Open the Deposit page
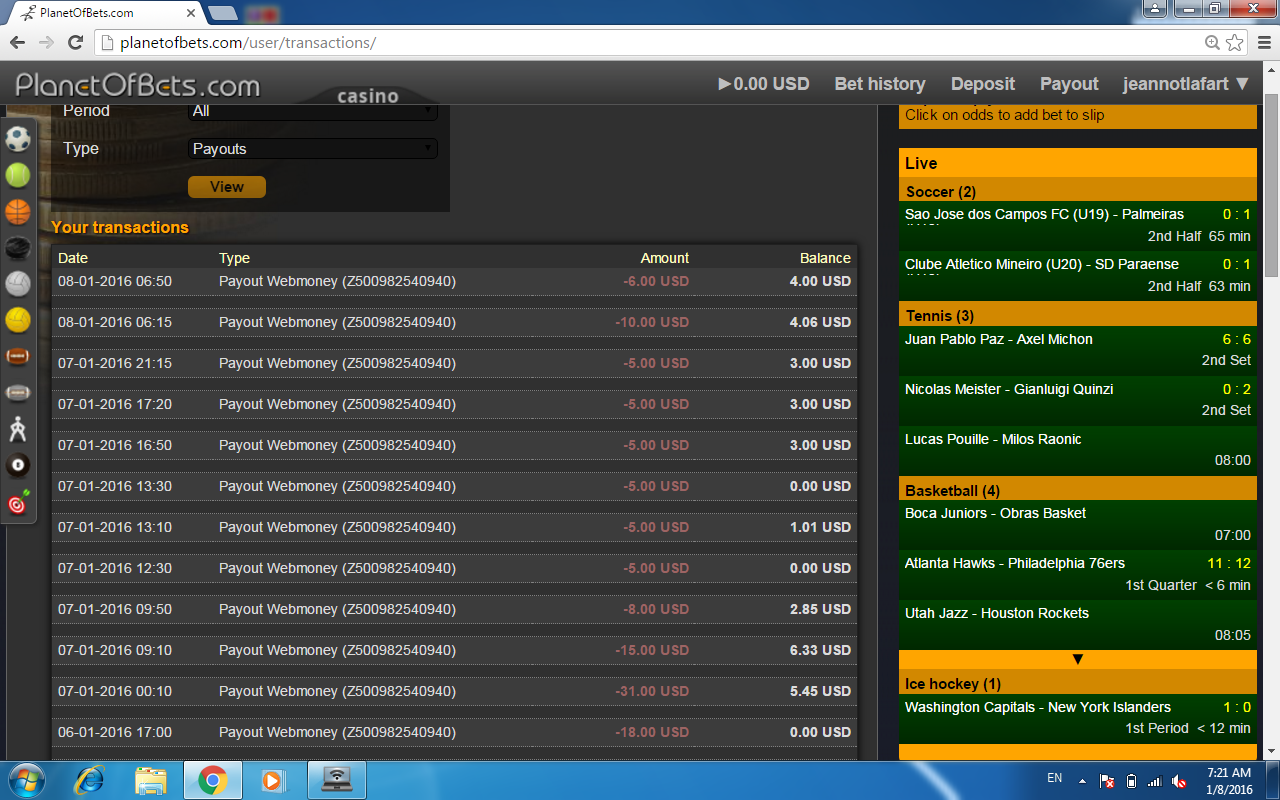The height and width of the screenshot is (800, 1280). 983,84
